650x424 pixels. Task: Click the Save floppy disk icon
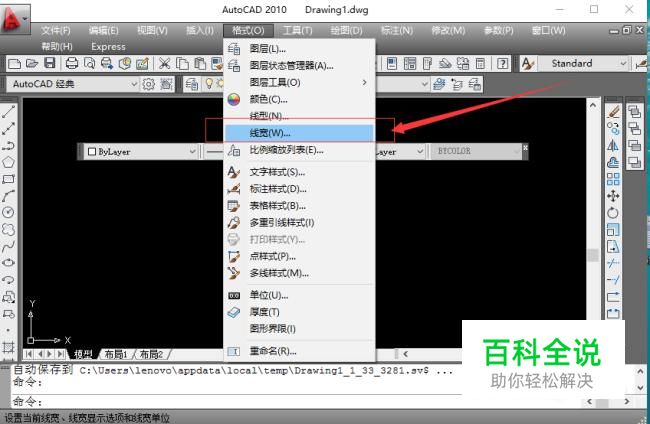coord(50,63)
